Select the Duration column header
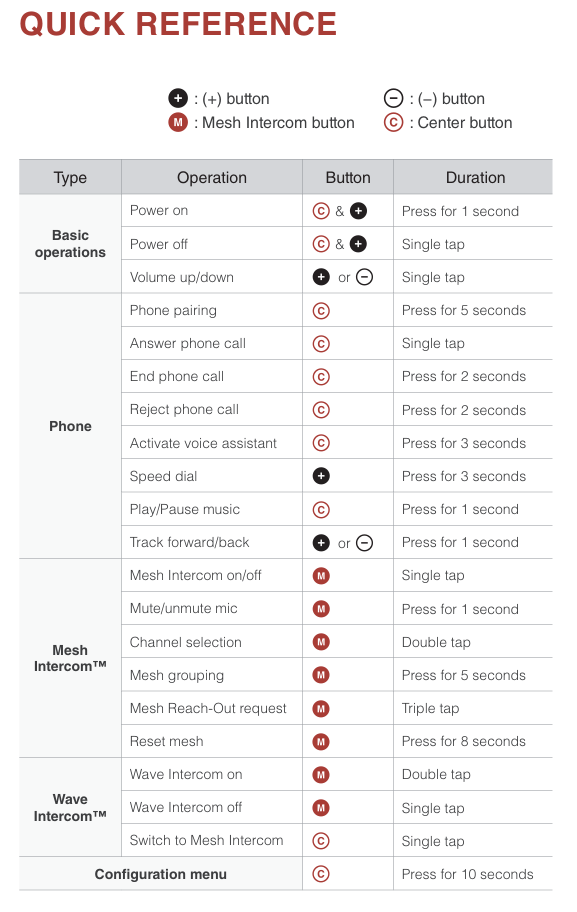 click(x=473, y=177)
